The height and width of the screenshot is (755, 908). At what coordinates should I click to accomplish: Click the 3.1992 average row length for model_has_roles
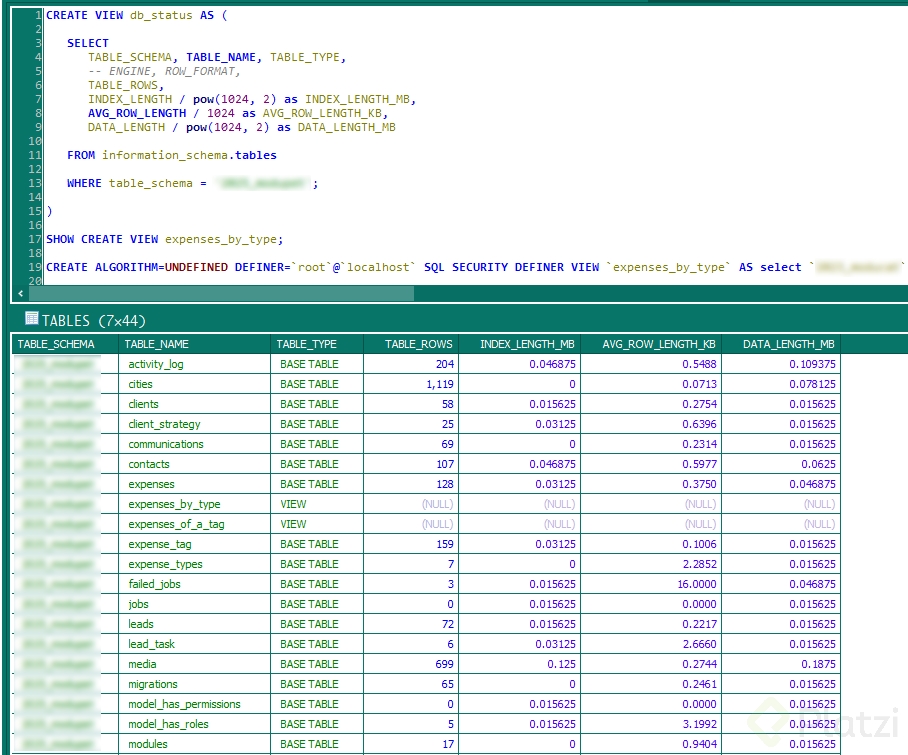tap(651, 724)
